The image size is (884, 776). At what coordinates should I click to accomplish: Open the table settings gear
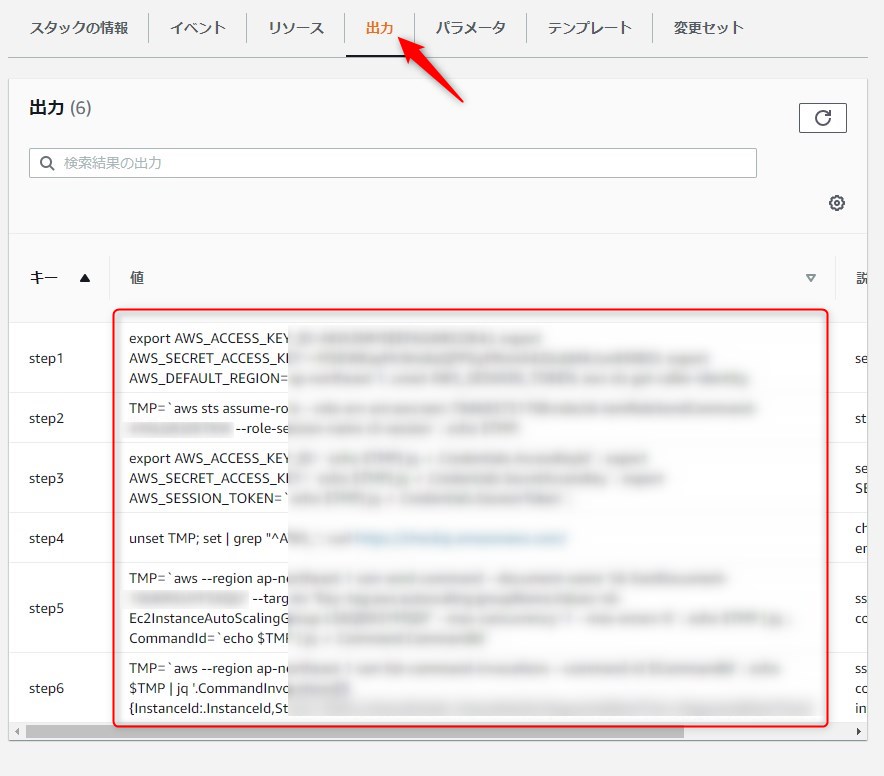click(x=837, y=203)
